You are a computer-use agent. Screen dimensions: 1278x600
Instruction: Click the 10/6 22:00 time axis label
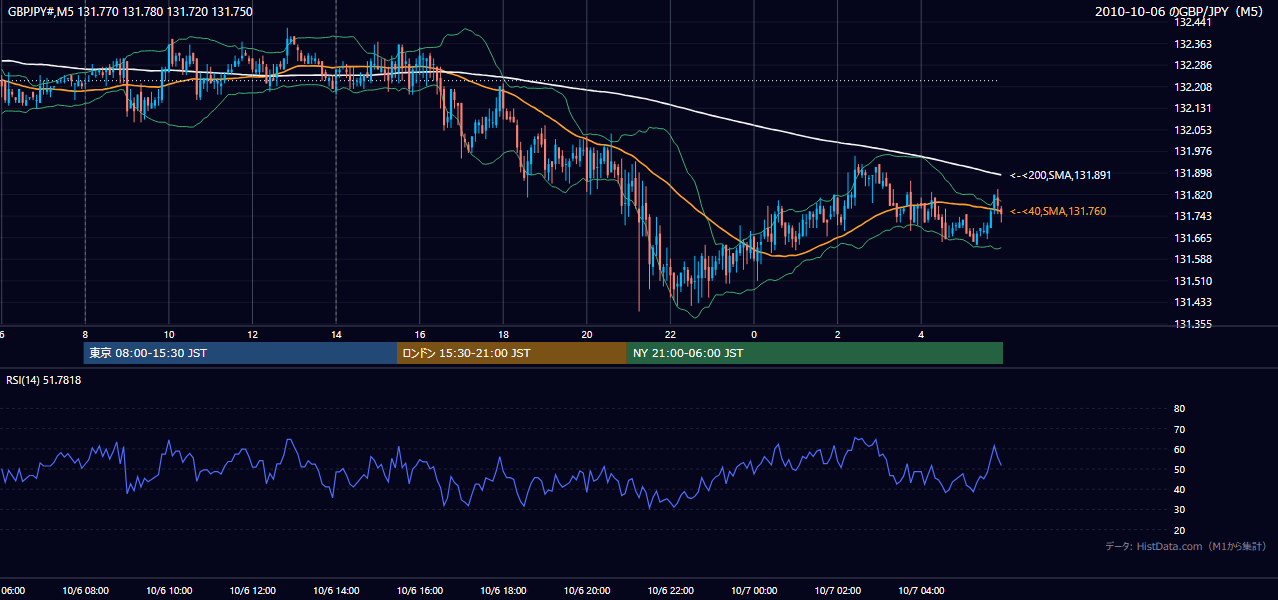pos(670,591)
